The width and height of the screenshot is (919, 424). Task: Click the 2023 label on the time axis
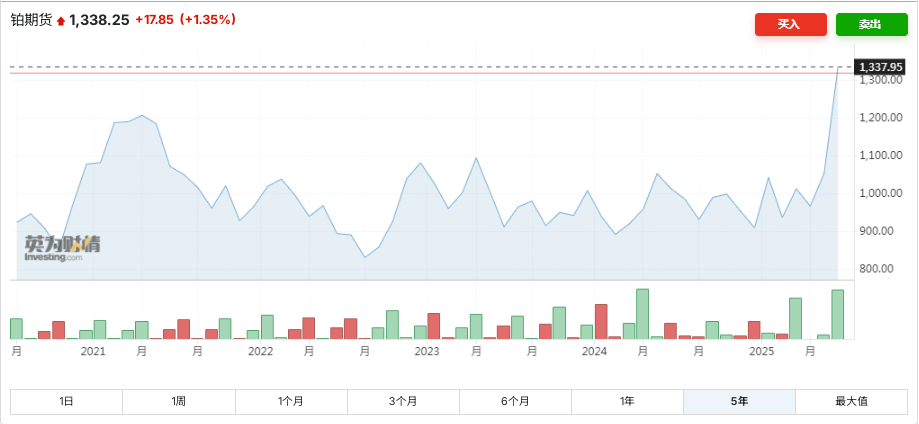[x=427, y=352]
